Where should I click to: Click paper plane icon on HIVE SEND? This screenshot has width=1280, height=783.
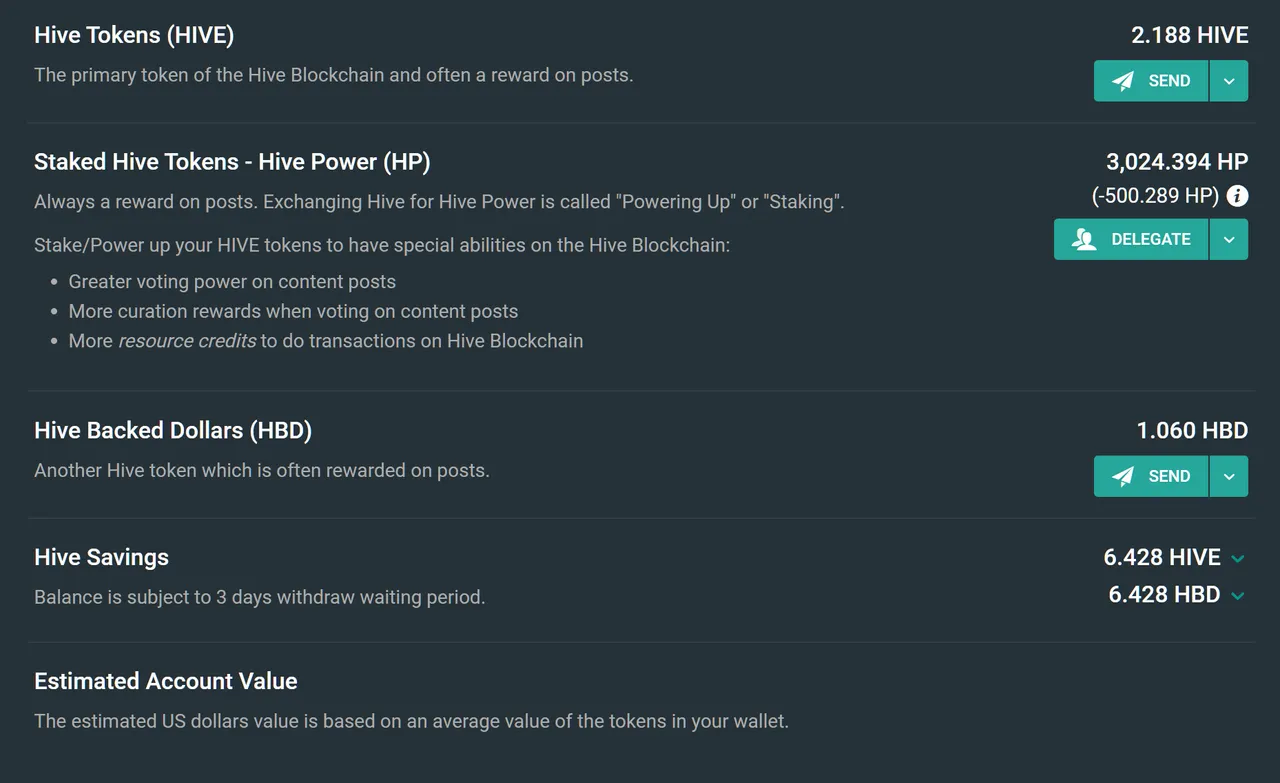pyautogui.click(x=1123, y=81)
